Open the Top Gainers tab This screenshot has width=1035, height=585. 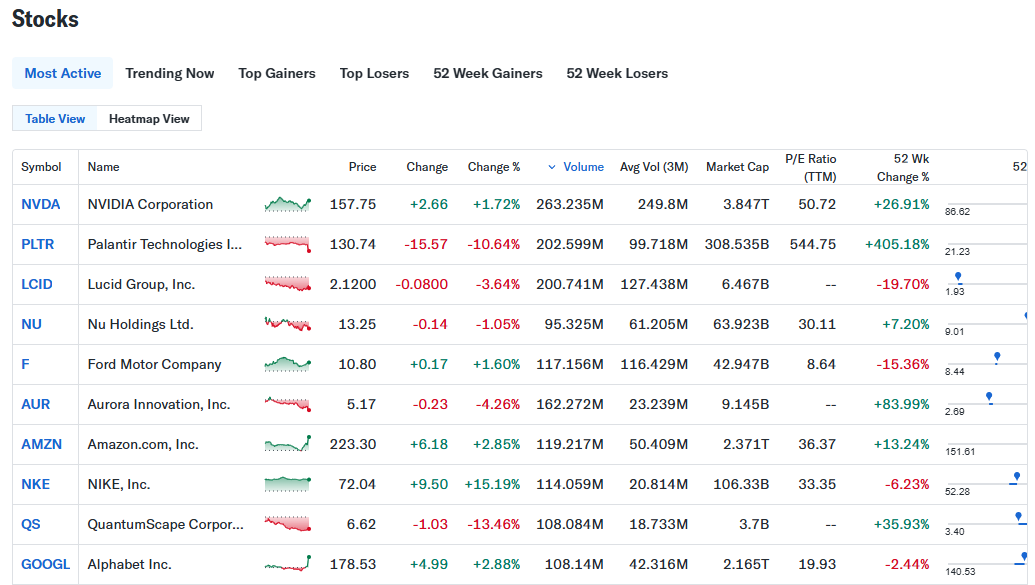(x=277, y=73)
